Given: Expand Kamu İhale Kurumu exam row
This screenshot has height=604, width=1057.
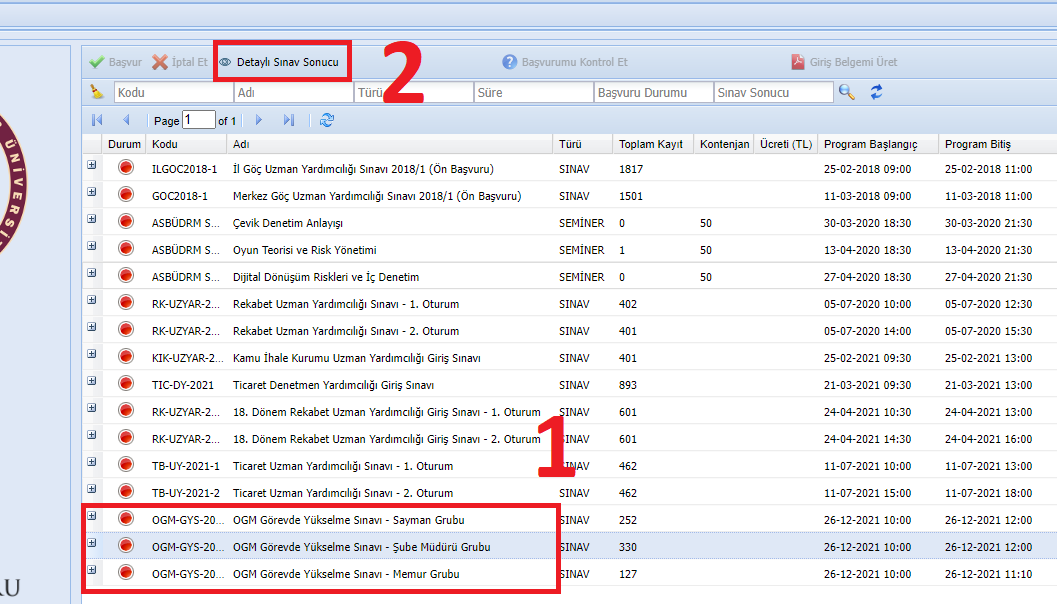Looking at the screenshot, I should click(92, 354).
